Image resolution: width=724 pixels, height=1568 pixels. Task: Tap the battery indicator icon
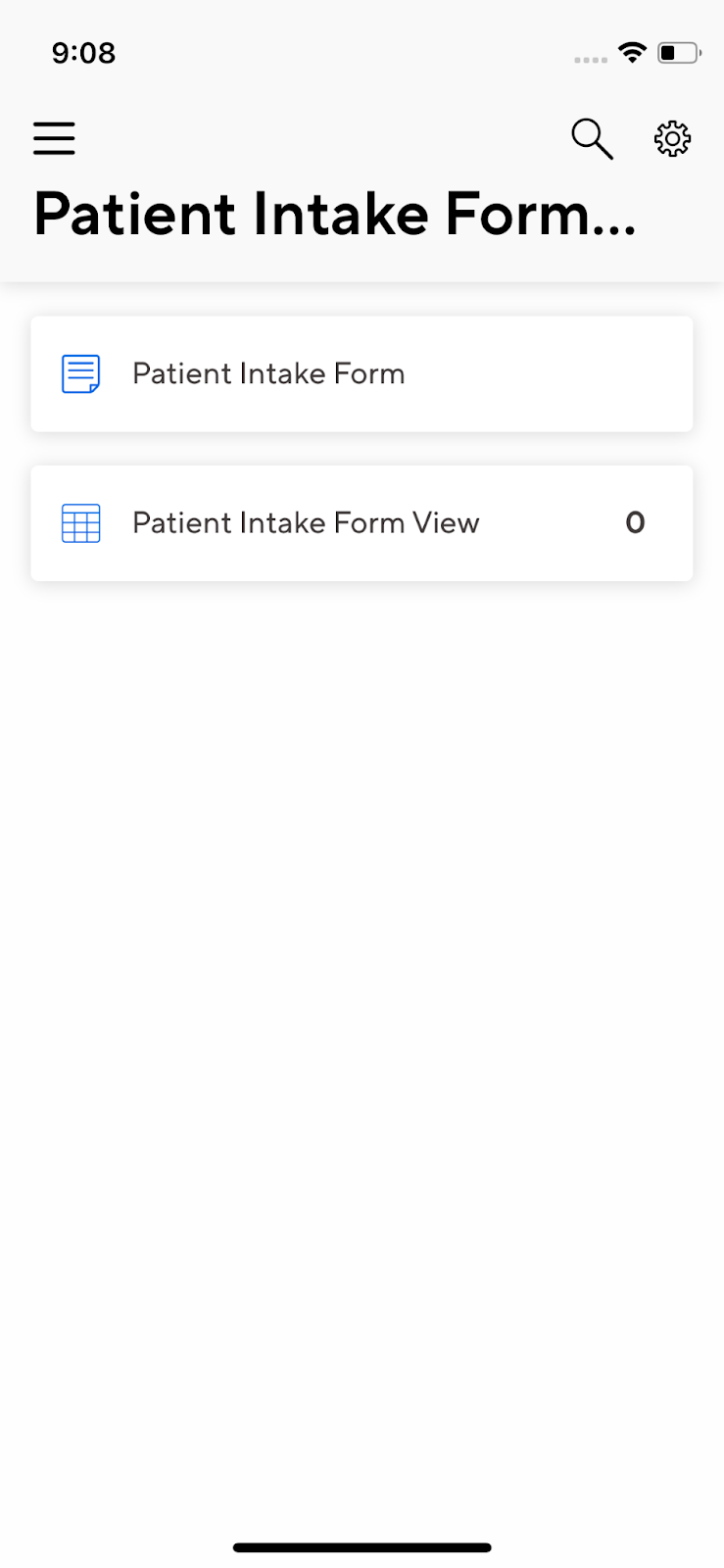(679, 53)
